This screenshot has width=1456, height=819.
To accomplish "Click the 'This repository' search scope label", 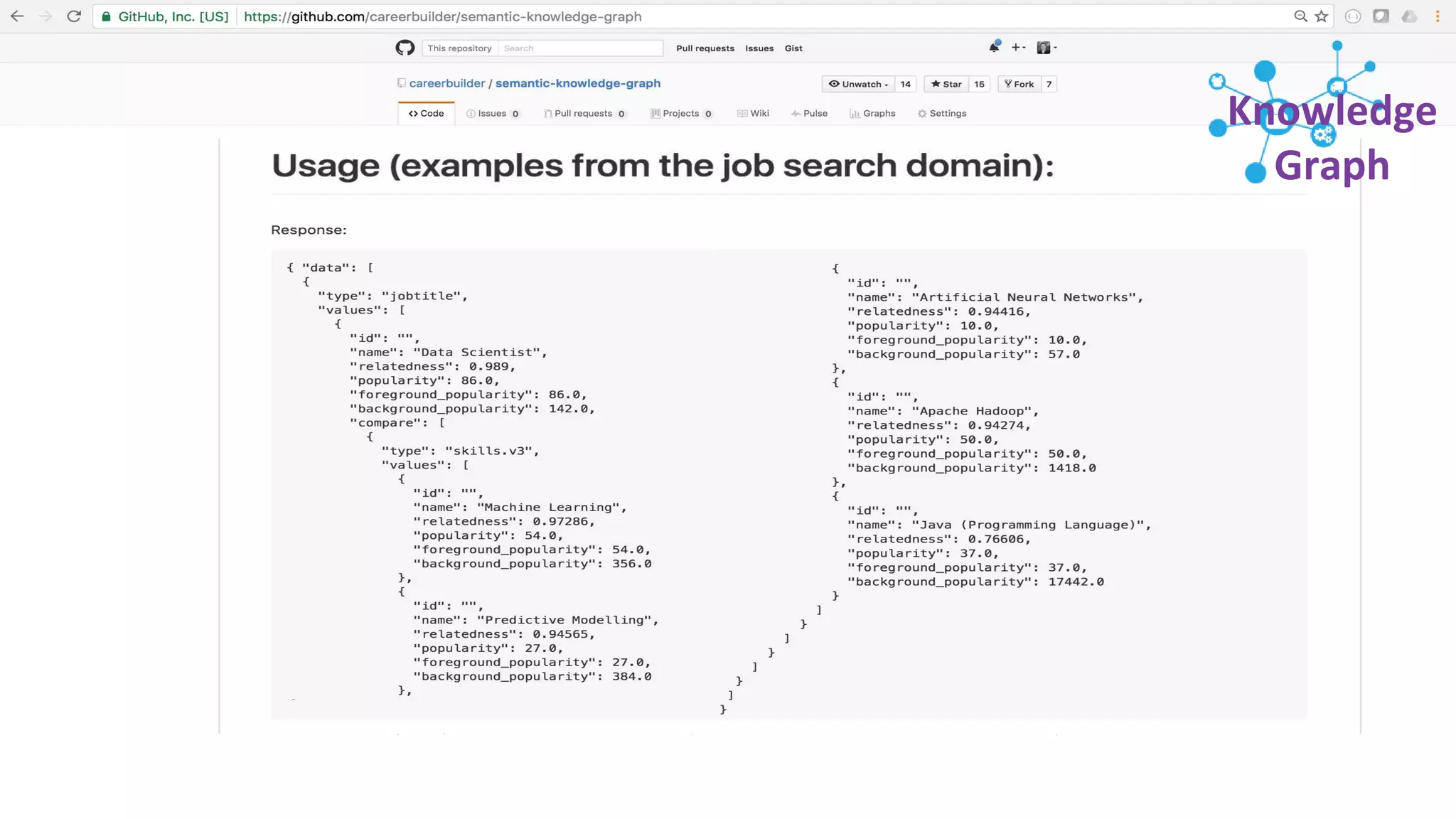I will (x=459, y=48).
